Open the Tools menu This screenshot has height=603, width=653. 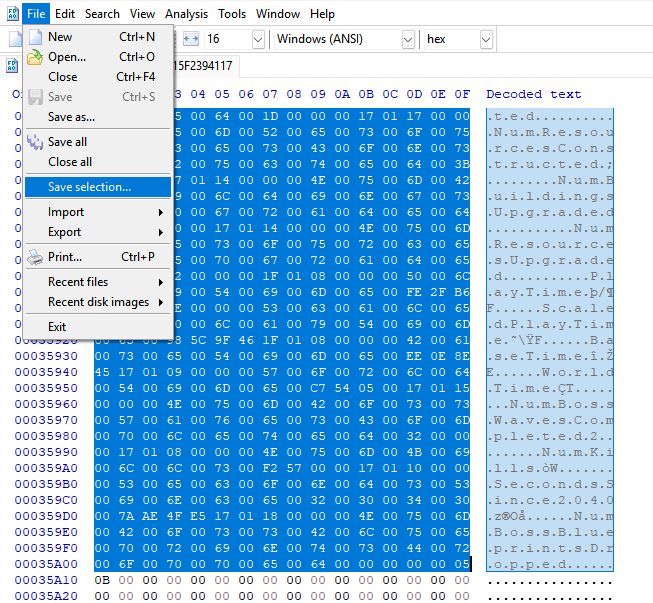pos(232,14)
